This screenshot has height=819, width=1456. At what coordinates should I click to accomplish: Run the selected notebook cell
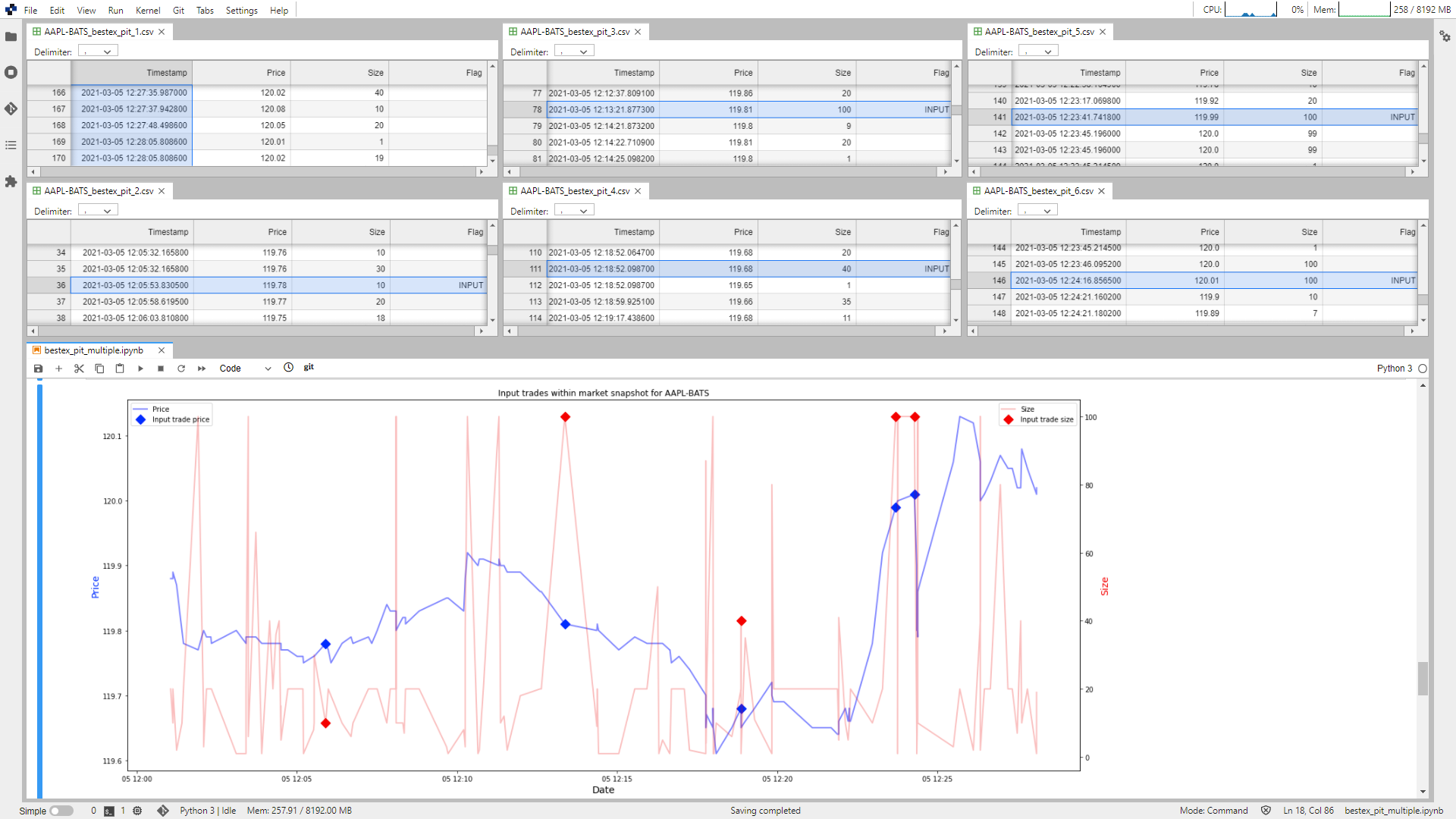pos(140,369)
